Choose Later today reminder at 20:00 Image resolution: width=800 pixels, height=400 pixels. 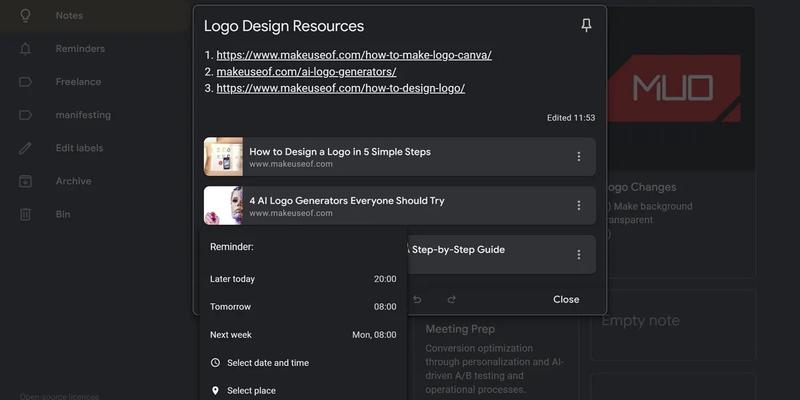tap(302, 279)
